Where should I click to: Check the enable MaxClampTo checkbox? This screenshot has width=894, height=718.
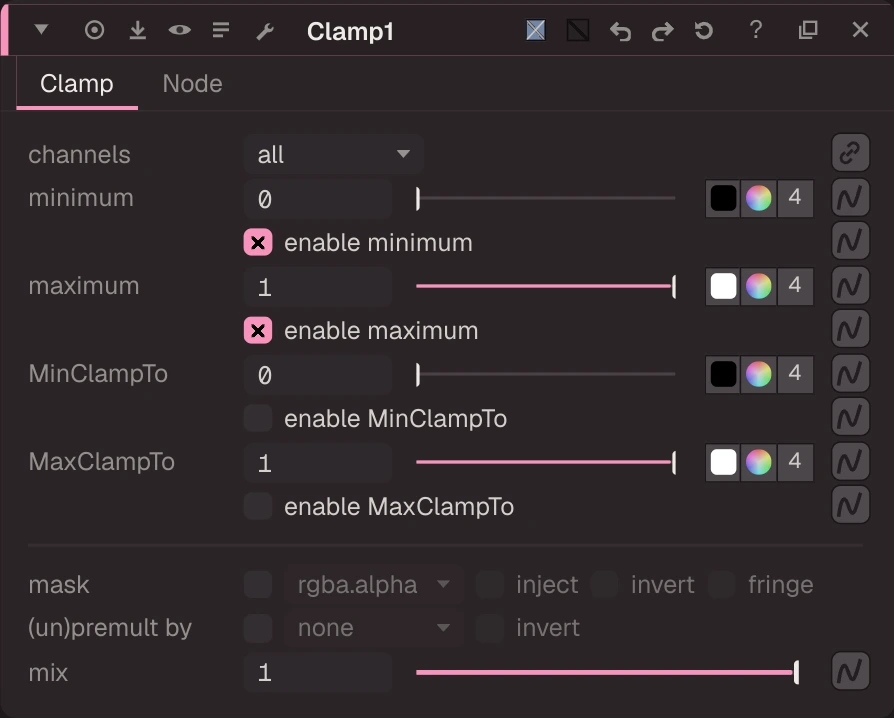click(x=258, y=506)
